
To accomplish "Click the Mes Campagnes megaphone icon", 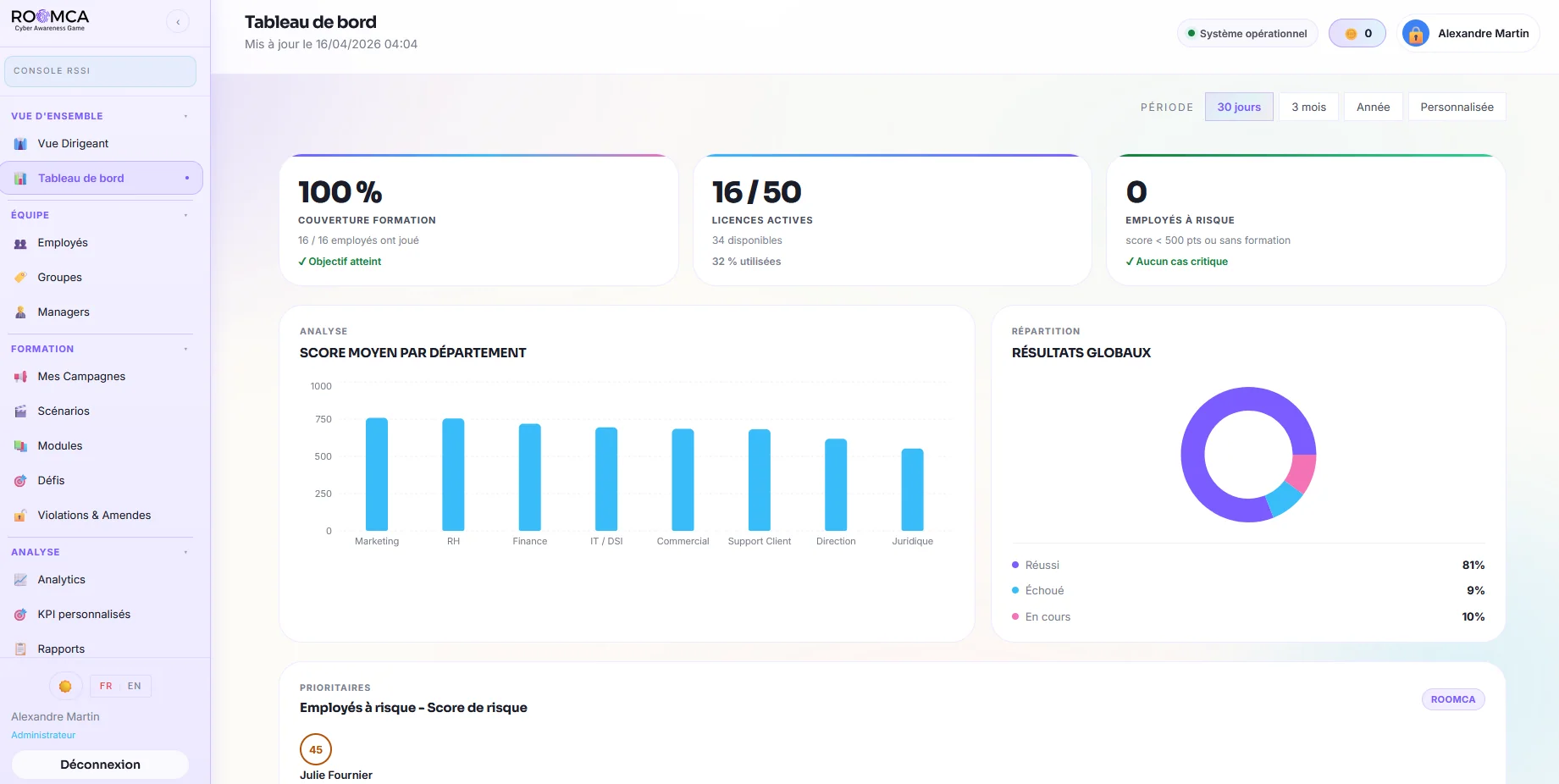I will click(20, 377).
